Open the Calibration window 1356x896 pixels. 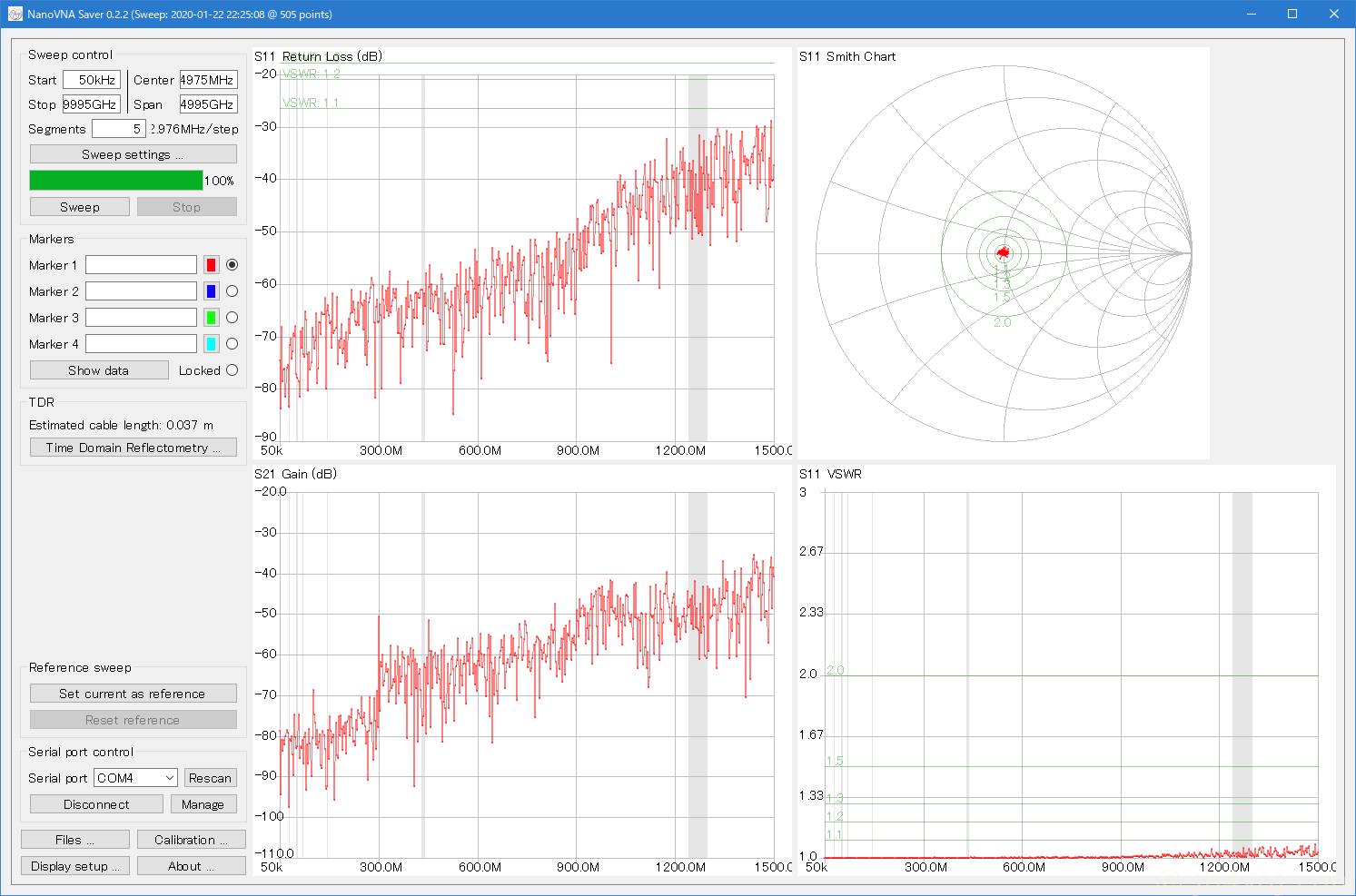pyautogui.click(x=192, y=840)
